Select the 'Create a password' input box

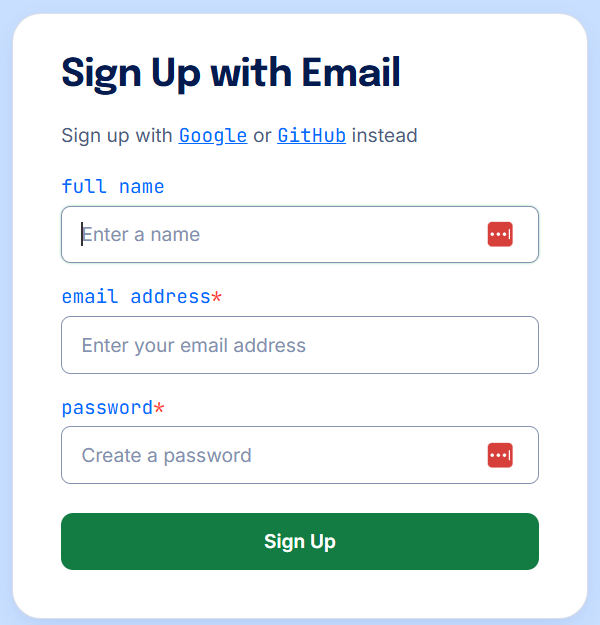click(x=270, y=456)
